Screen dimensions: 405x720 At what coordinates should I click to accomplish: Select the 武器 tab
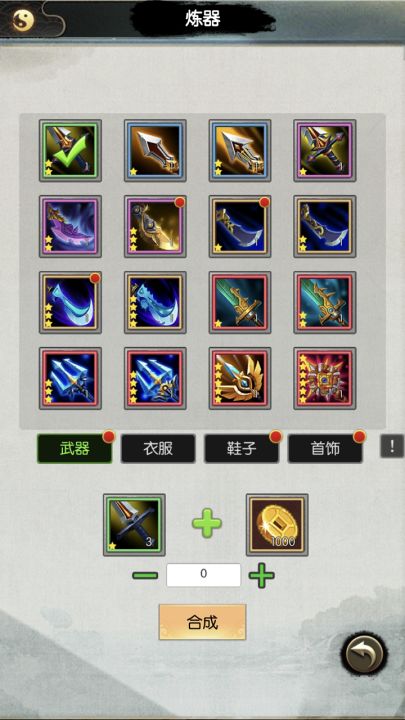click(74, 449)
